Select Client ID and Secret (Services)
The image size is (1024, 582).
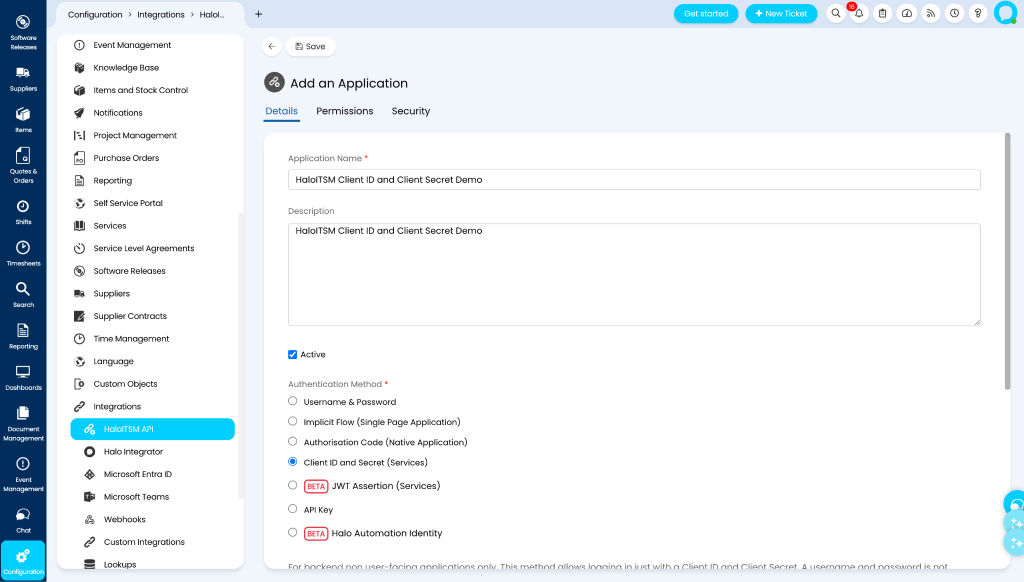[293, 462]
